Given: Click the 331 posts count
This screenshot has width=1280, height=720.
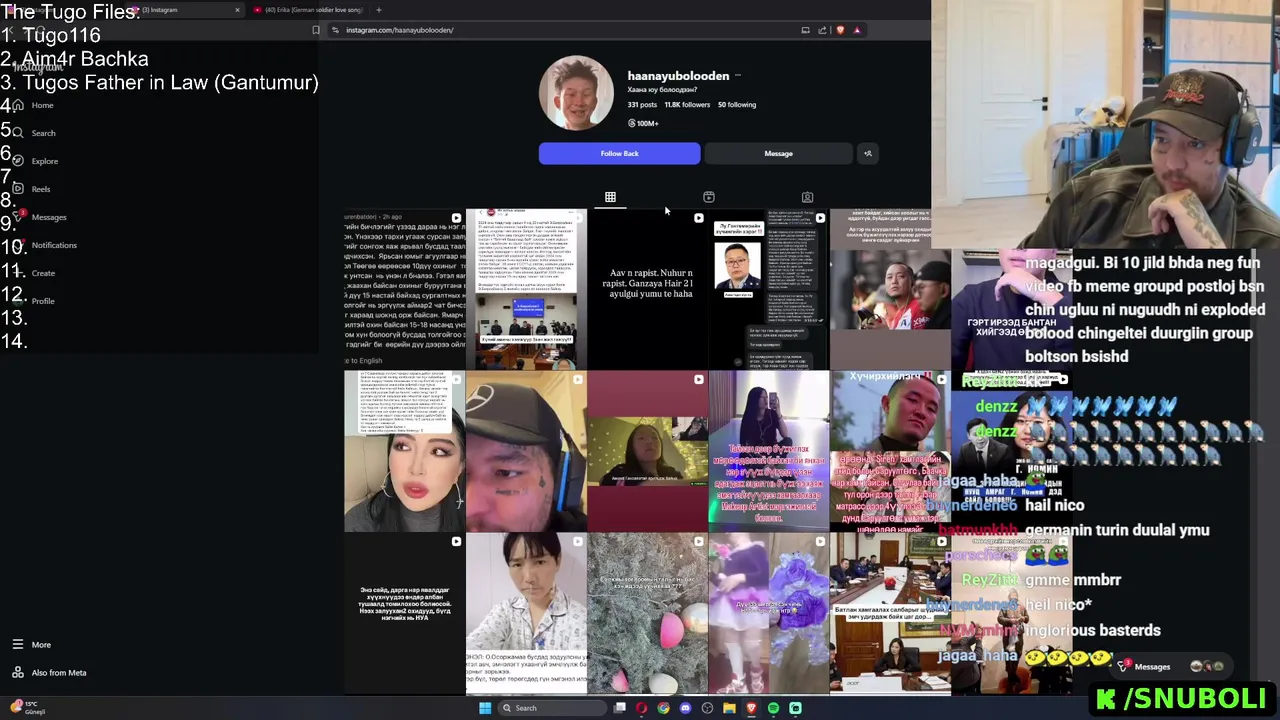Looking at the screenshot, I should [x=642, y=105].
